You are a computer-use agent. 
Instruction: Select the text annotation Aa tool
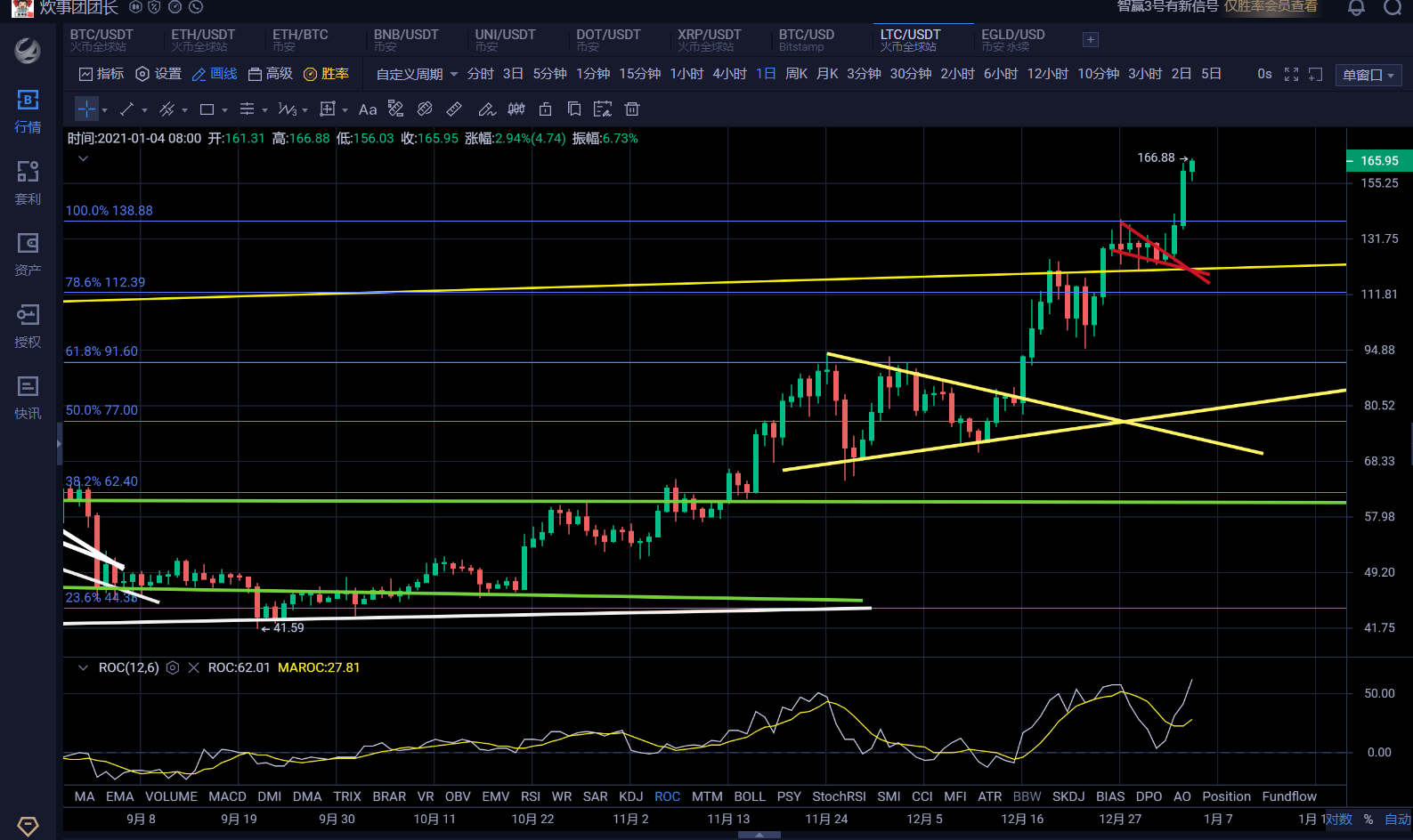368,109
